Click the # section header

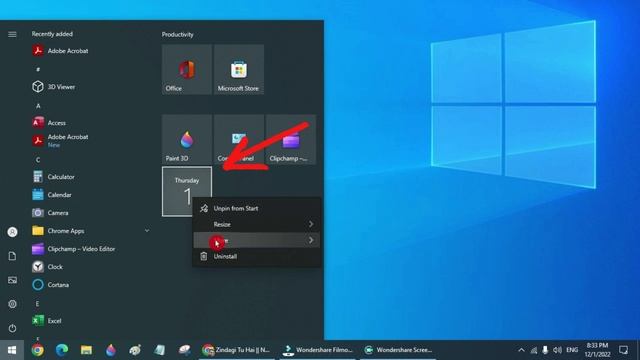coord(38,69)
